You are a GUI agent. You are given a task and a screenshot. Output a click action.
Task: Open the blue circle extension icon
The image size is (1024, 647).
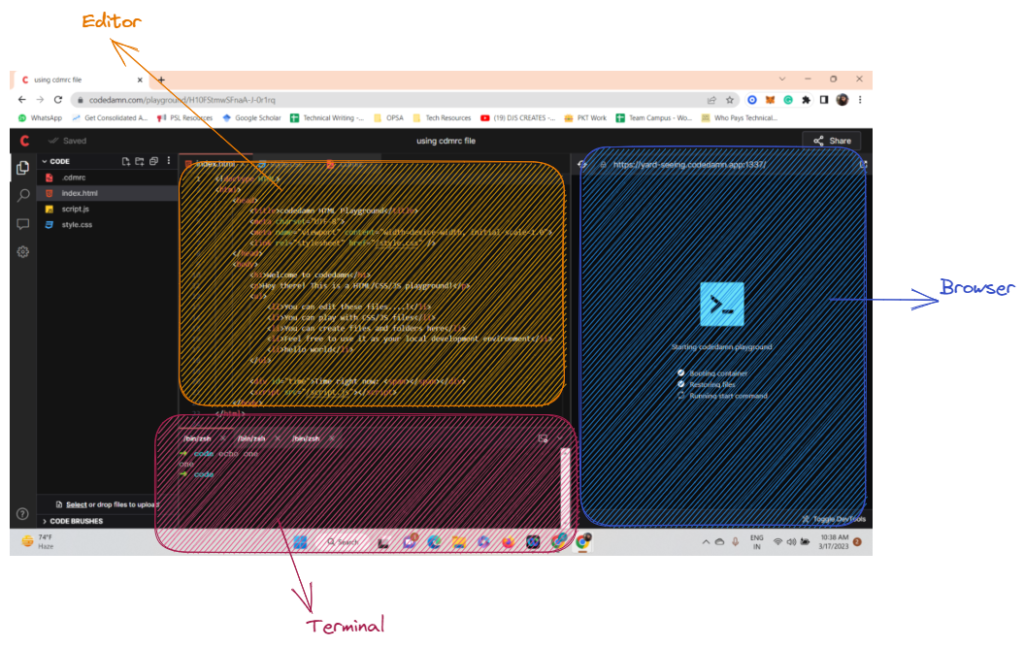point(752,100)
